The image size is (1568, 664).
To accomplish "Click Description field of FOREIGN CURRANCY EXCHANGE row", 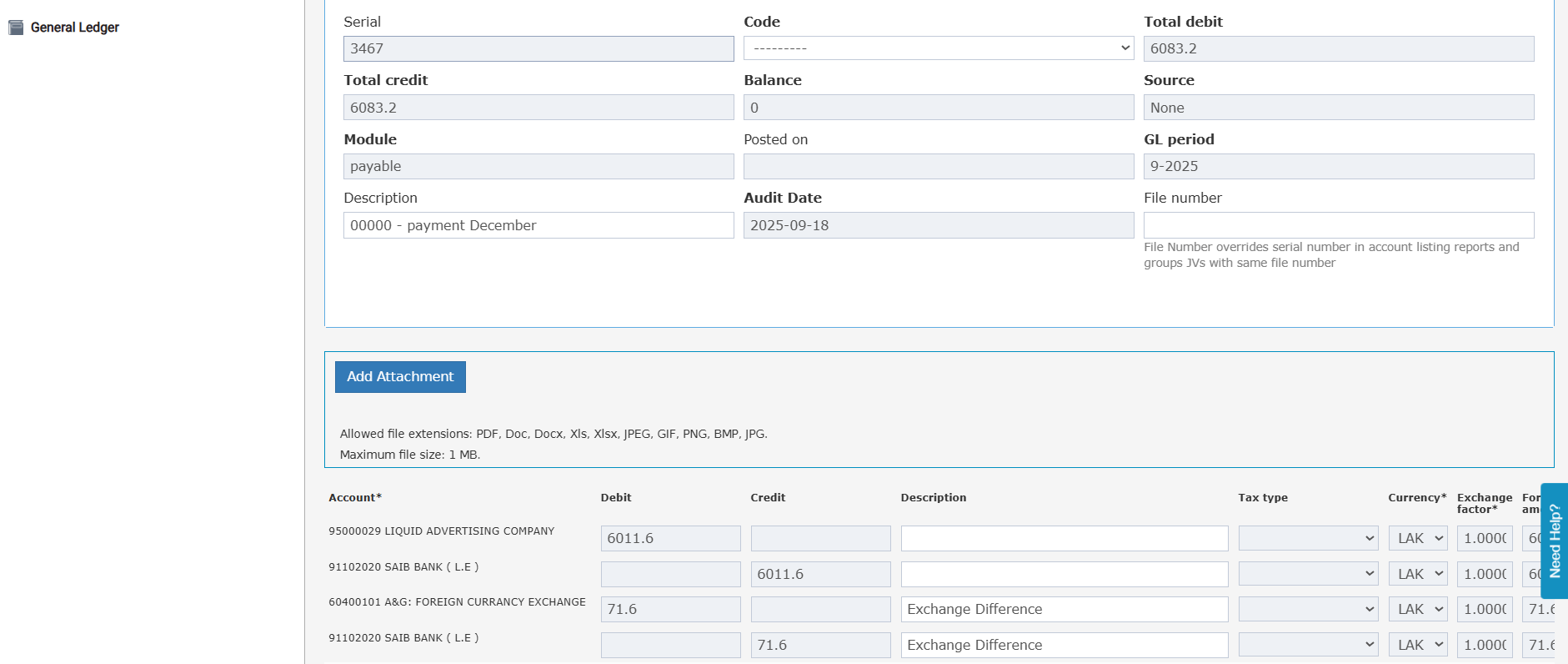I will click(1065, 609).
